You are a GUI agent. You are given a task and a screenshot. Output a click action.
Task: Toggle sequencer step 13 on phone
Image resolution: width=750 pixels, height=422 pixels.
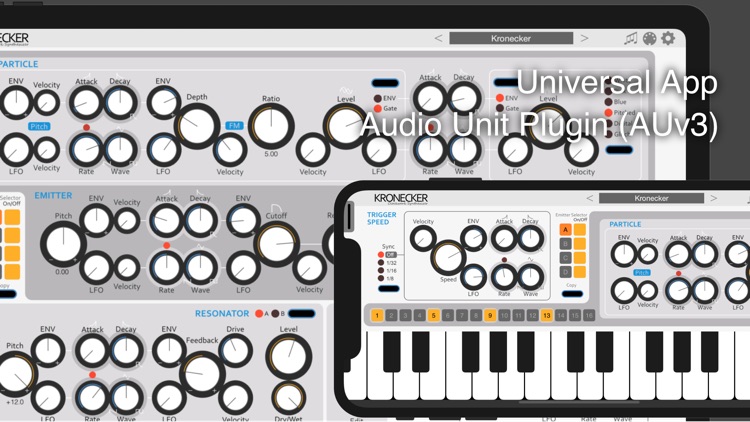546,315
